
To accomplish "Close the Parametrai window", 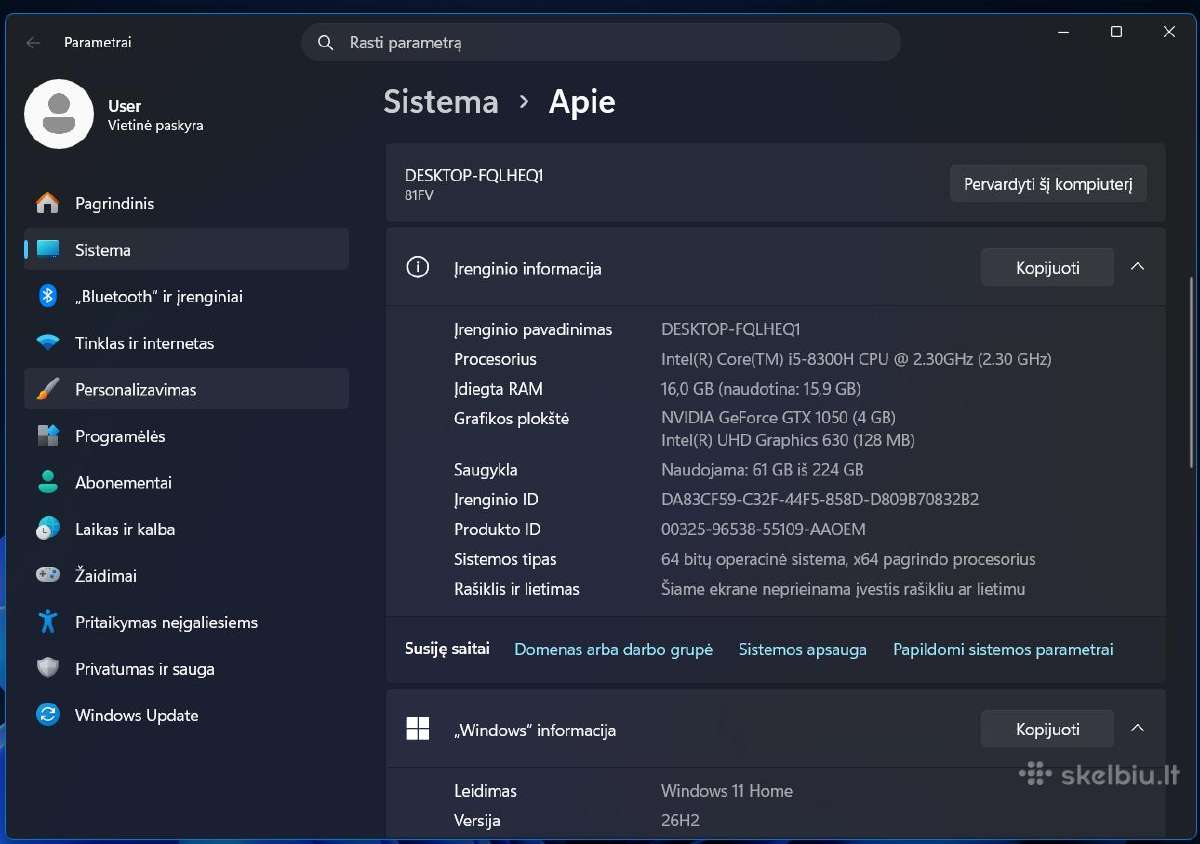I will click(1169, 32).
